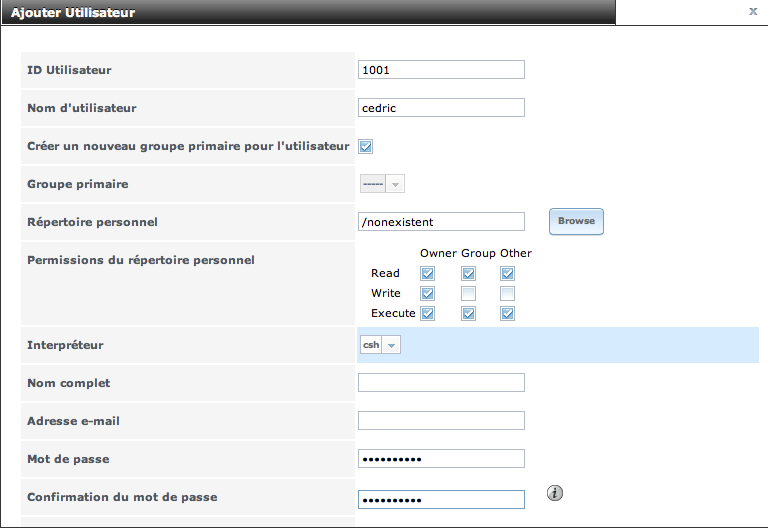
Task: Click the password confirmation info icon
Action: [x=554, y=493]
